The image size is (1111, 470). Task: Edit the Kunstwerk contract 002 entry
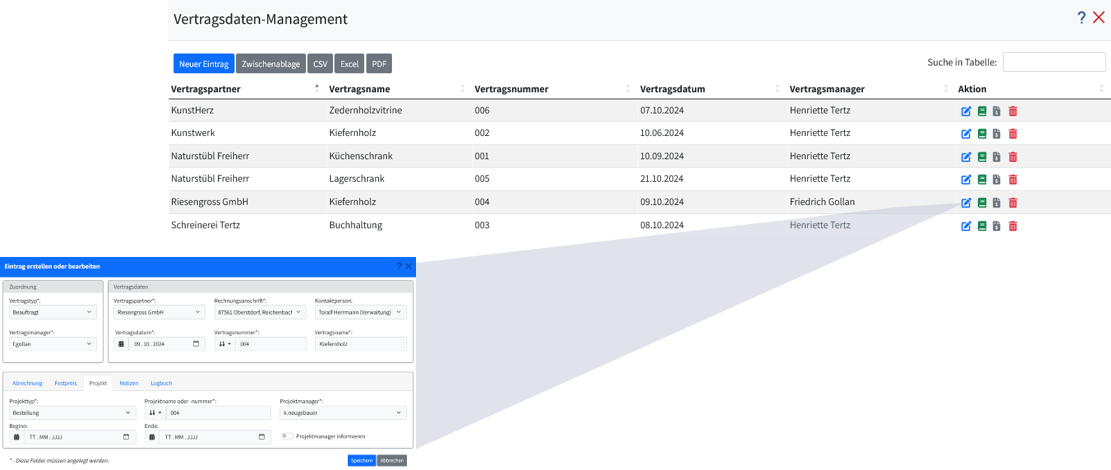click(x=965, y=134)
